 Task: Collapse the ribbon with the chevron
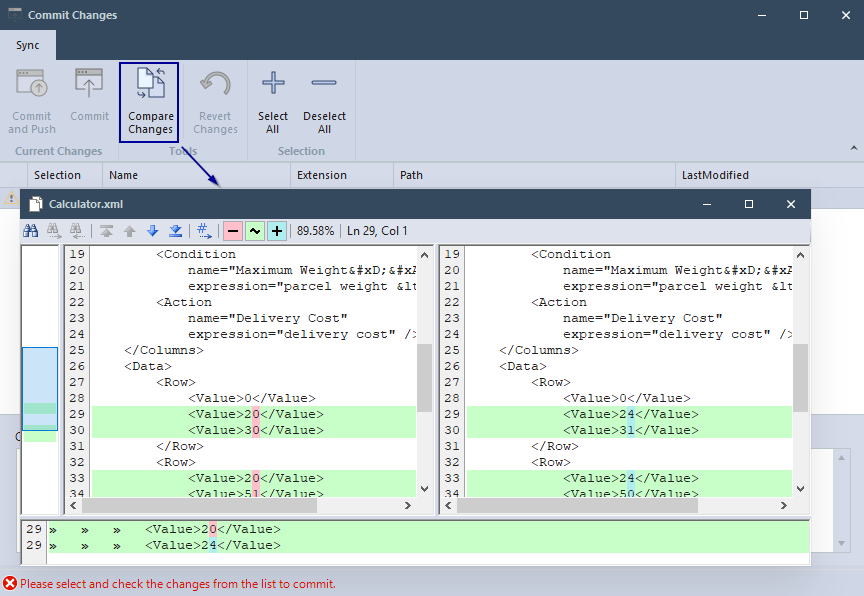[854, 148]
